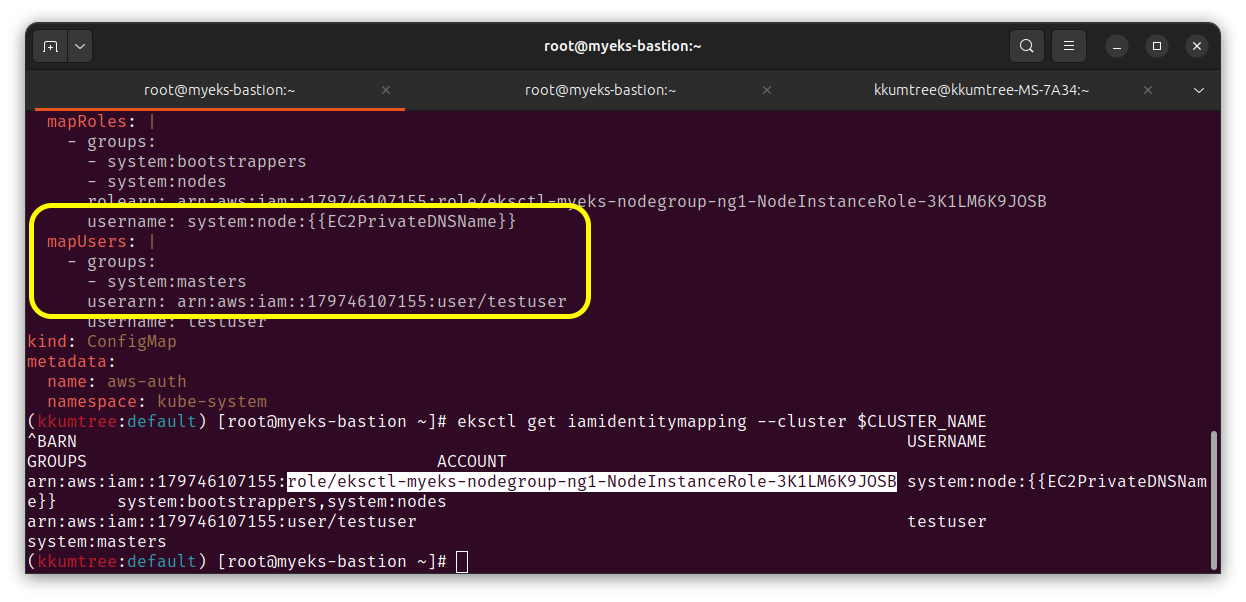Maximize the terminal window
Image resolution: width=1246 pixels, height=602 pixels.
pyautogui.click(x=1157, y=46)
